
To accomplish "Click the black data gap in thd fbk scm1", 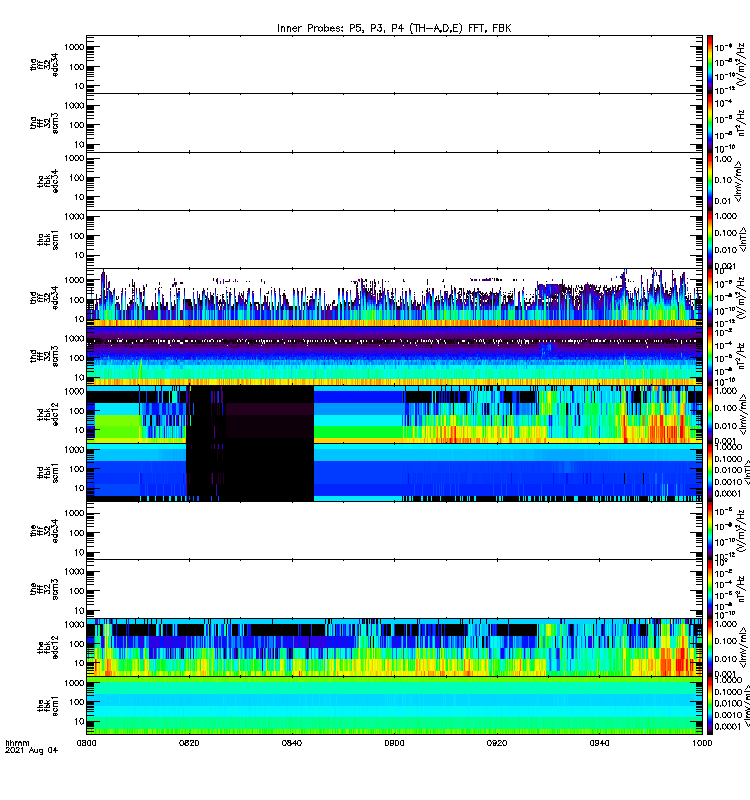I will pos(250,472).
